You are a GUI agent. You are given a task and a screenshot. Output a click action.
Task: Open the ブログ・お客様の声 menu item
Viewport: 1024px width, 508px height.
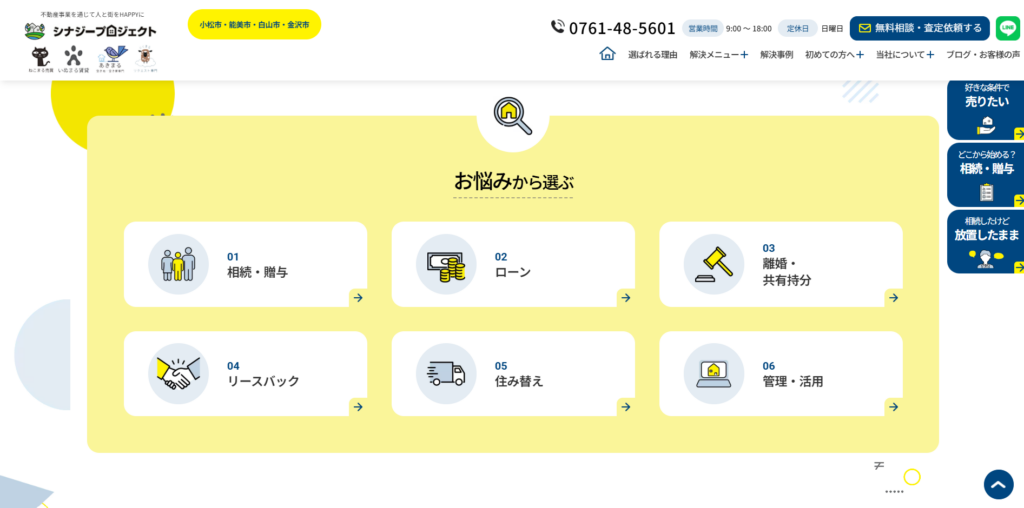point(983,55)
